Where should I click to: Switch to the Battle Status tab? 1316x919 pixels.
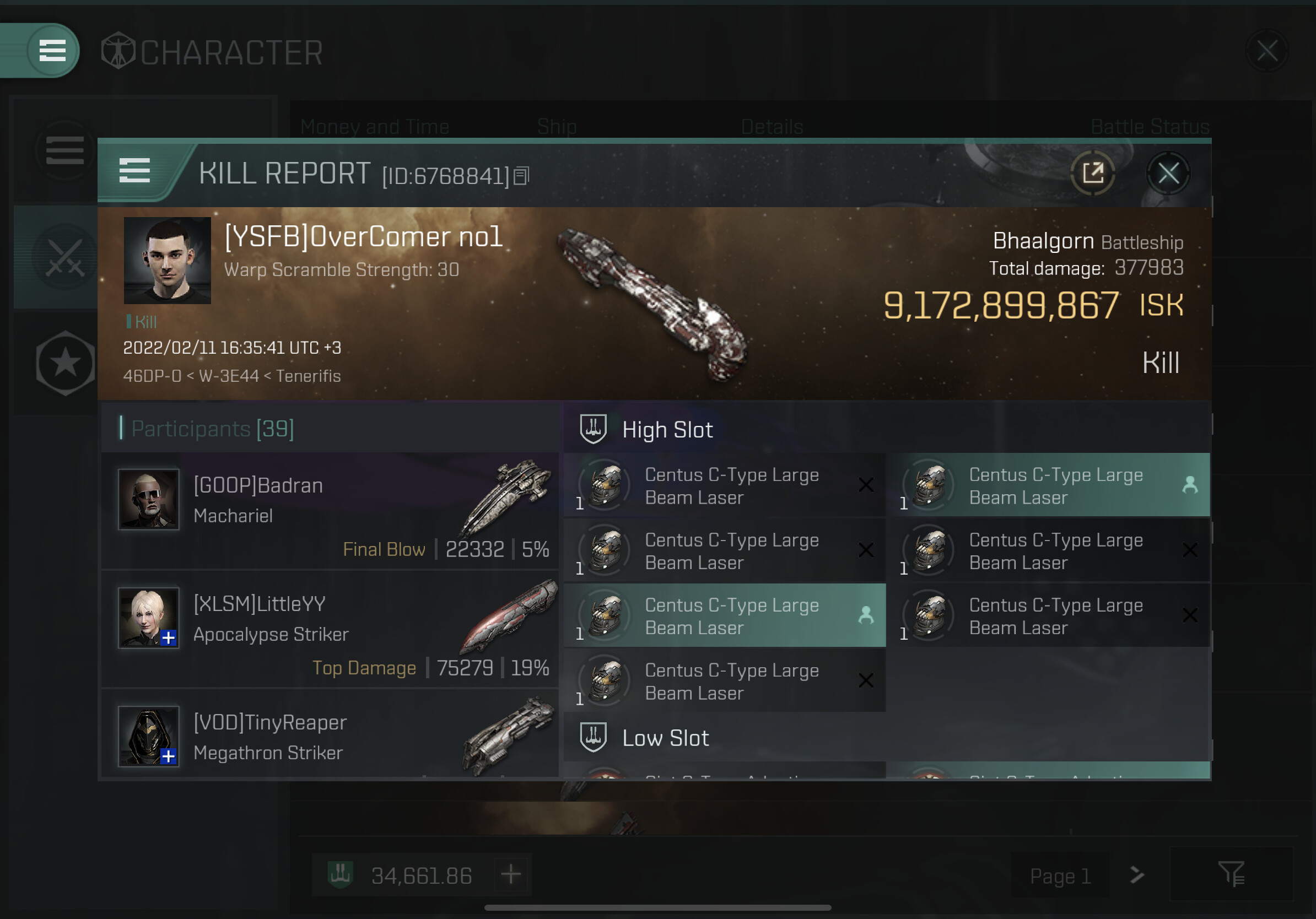pos(1149,127)
